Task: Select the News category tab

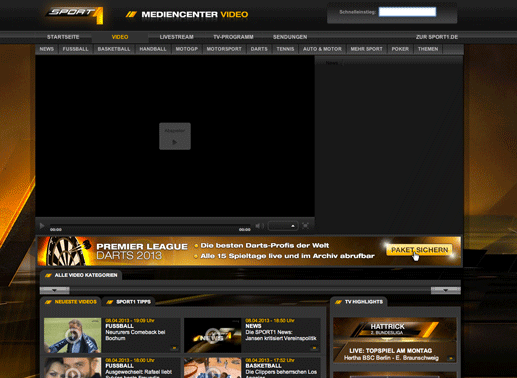Action: pos(47,49)
